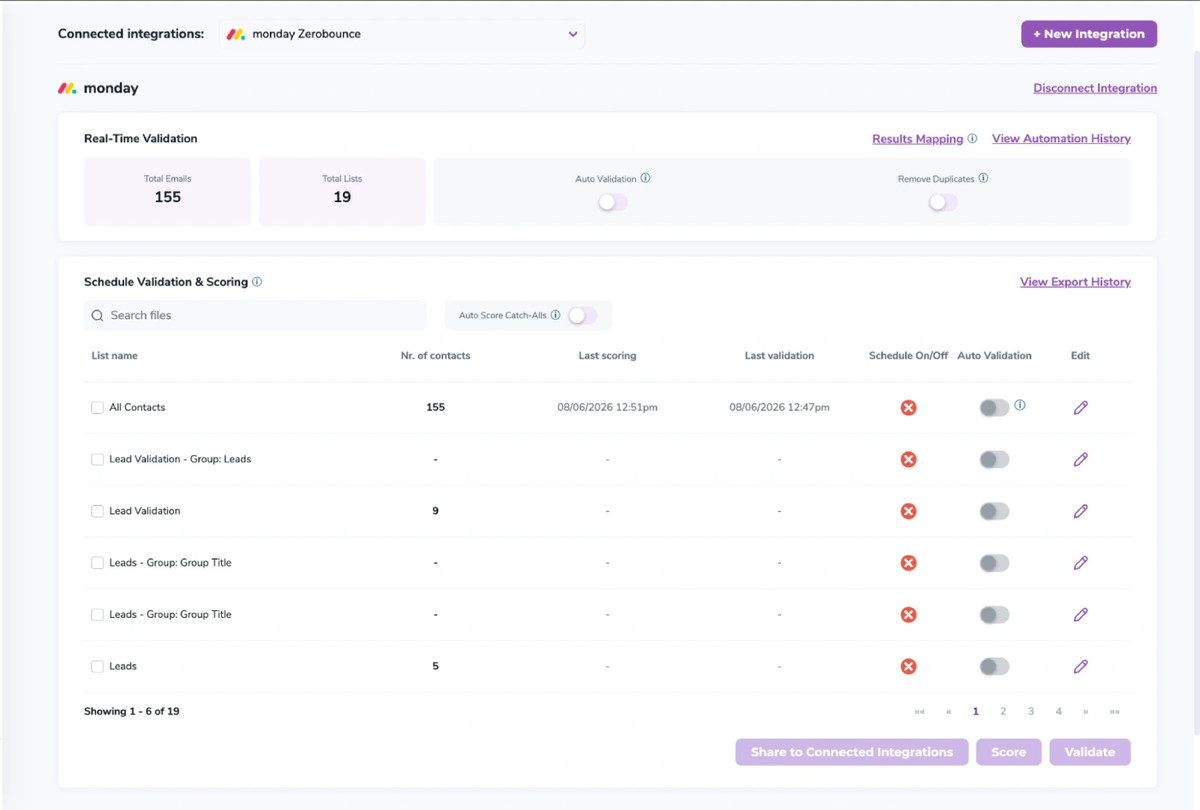Toggle the Remove Duplicates switch

coord(942,203)
